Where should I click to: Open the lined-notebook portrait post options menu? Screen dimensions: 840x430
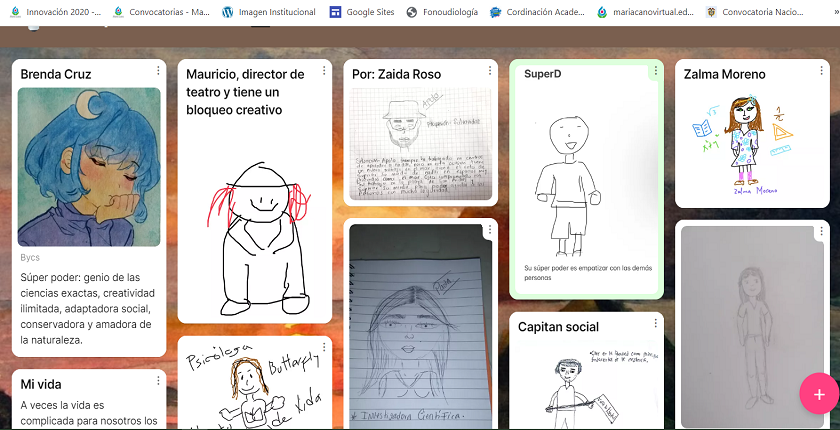[x=490, y=230]
